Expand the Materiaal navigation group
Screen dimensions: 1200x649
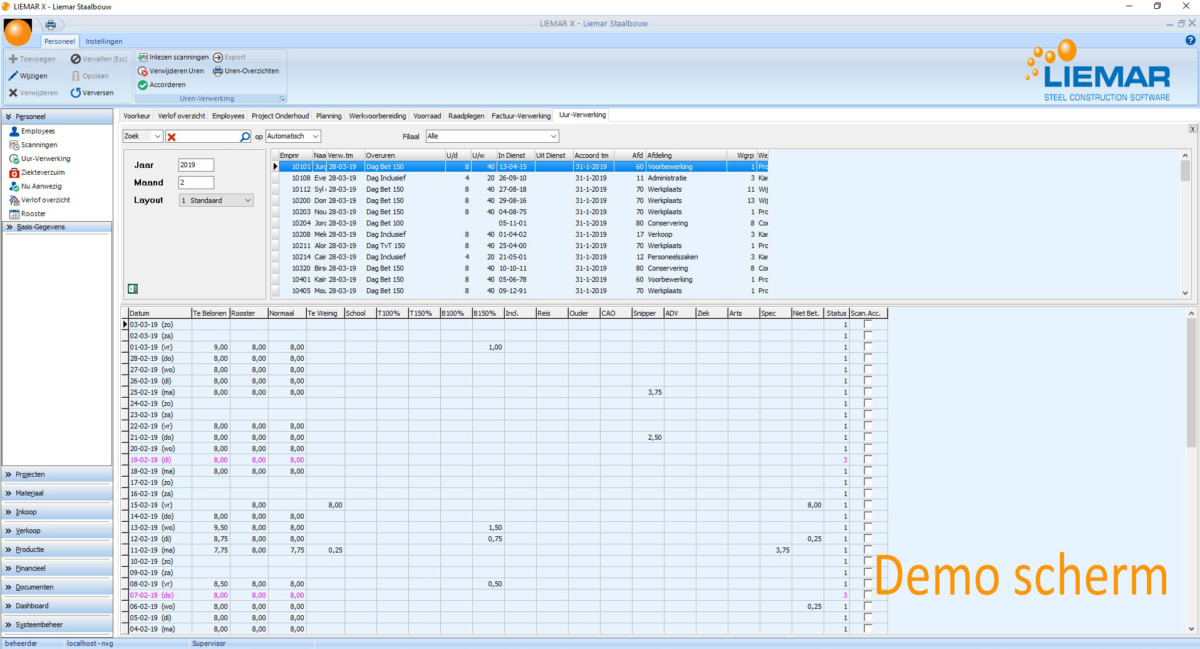point(56,493)
